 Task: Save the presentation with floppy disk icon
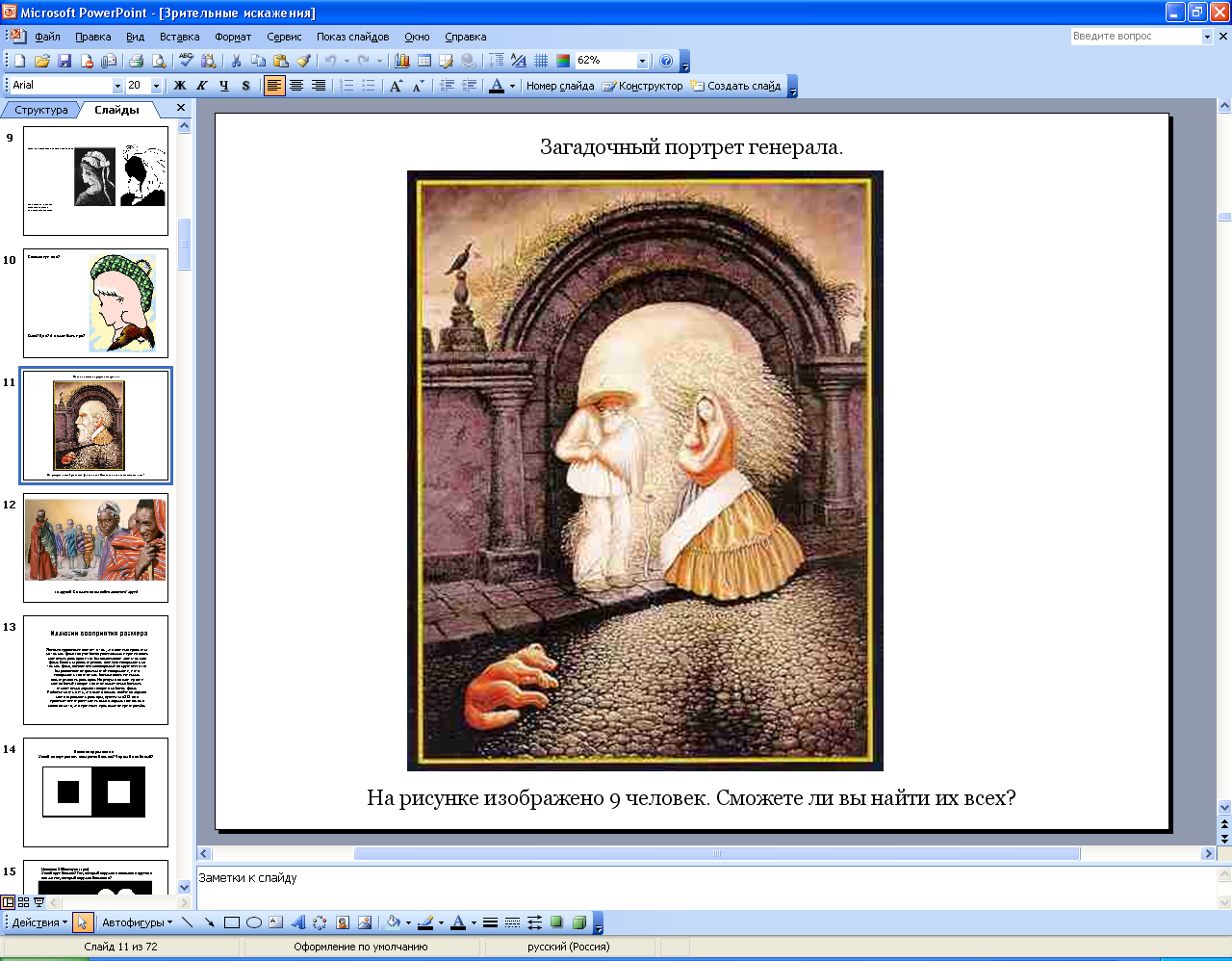click(x=64, y=61)
